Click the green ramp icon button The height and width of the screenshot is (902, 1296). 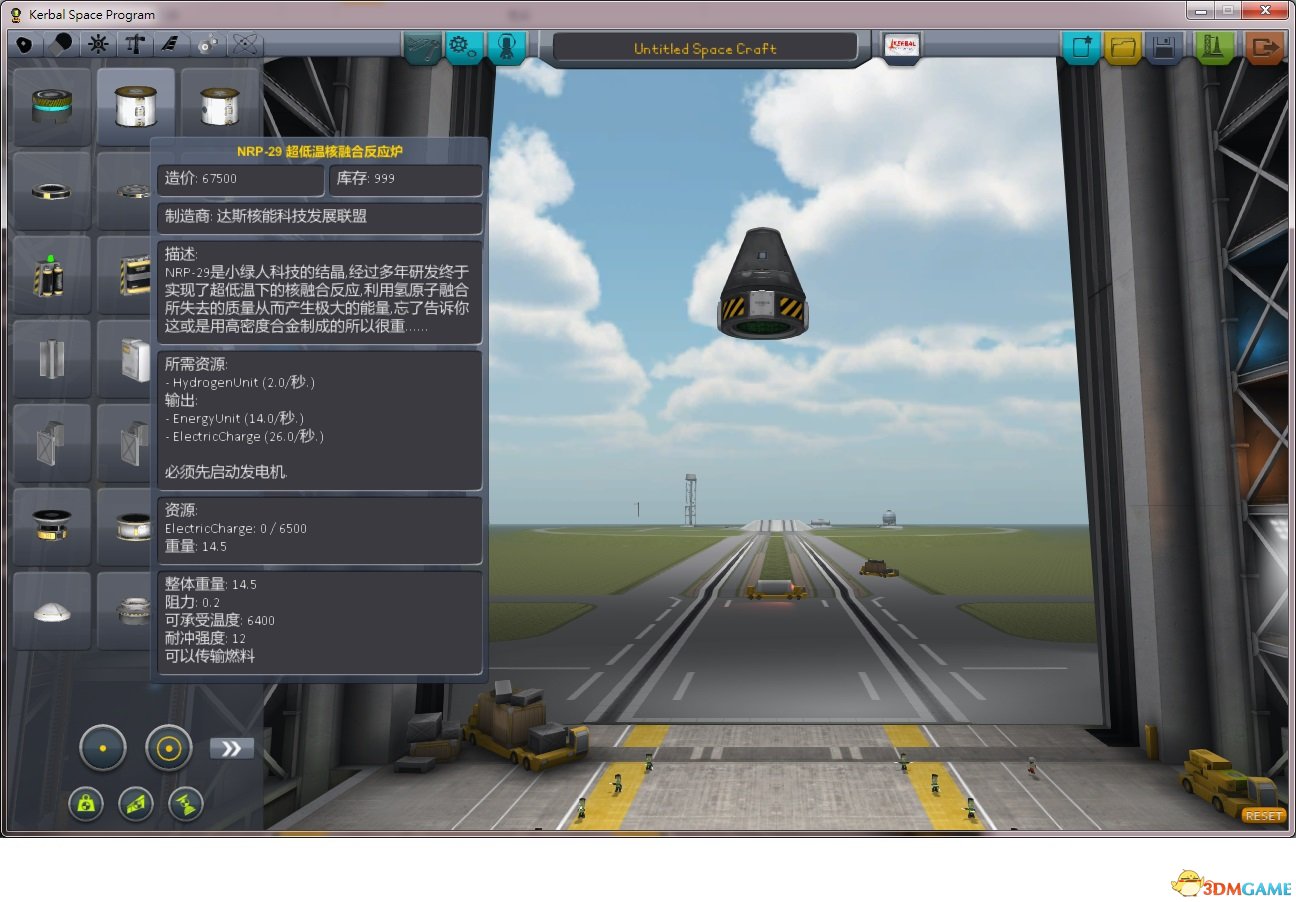coord(136,803)
